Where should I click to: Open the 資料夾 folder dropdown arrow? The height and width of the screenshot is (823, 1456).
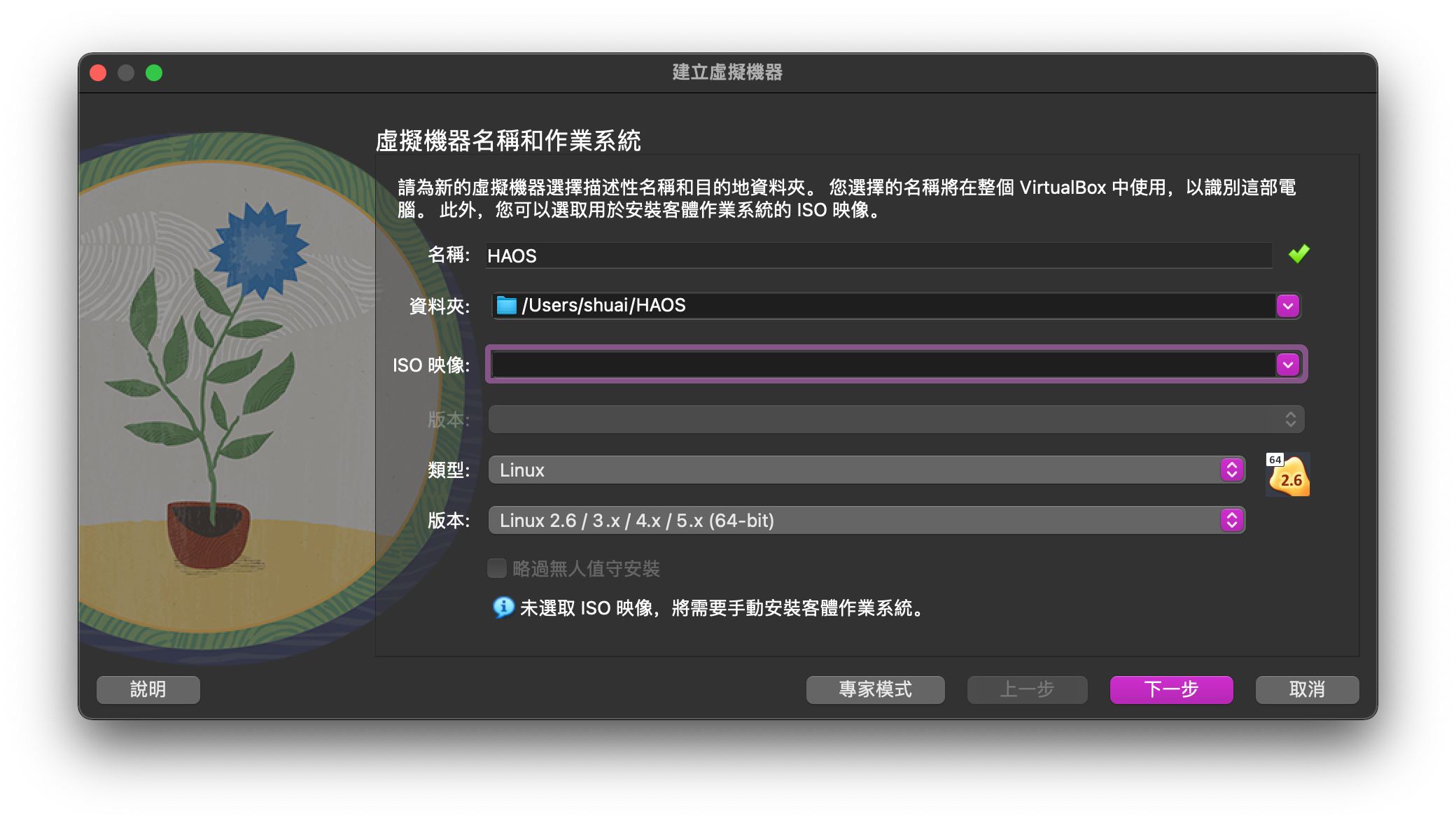pyautogui.click(x=1288, y=306)
